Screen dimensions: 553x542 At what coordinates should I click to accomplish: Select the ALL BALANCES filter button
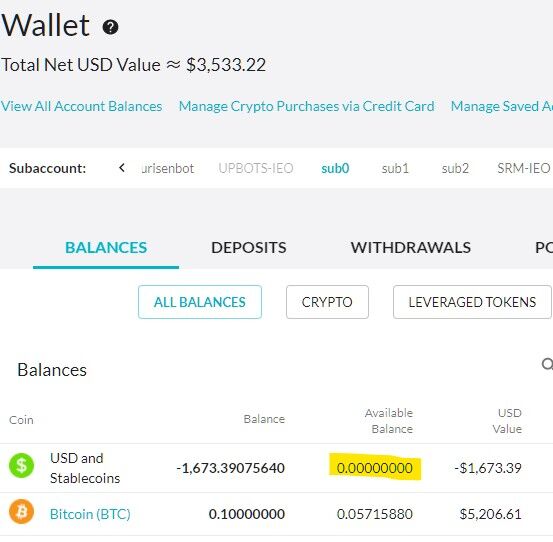click(x=200, y=302)
